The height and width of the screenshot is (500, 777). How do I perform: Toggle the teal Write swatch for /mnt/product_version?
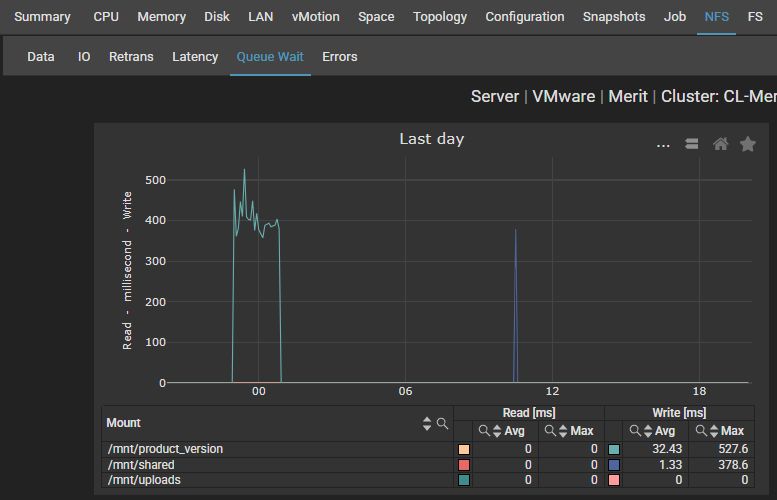pos(614,450)
